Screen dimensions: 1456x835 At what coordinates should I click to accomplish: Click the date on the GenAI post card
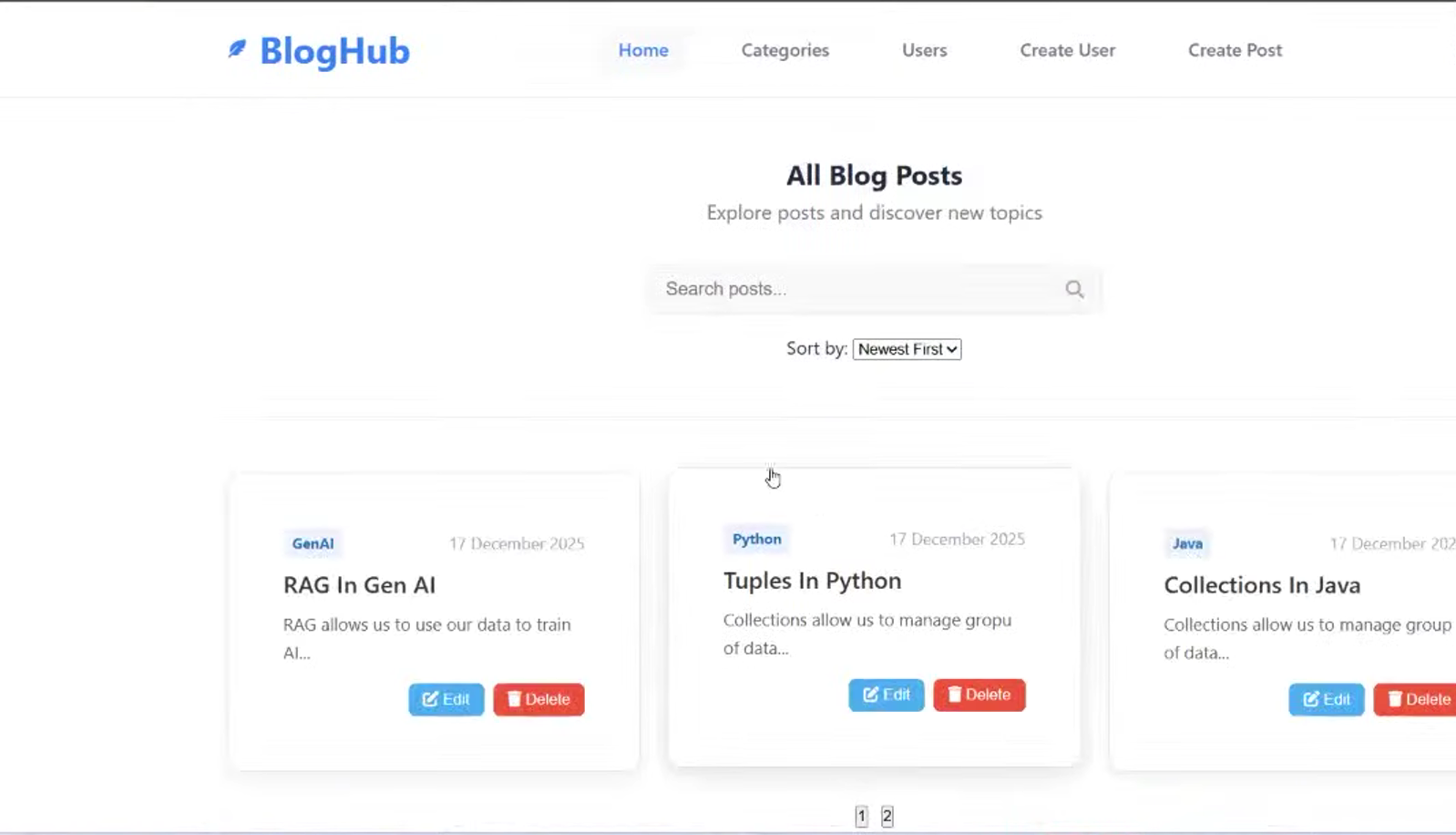[x=517, y=543]
